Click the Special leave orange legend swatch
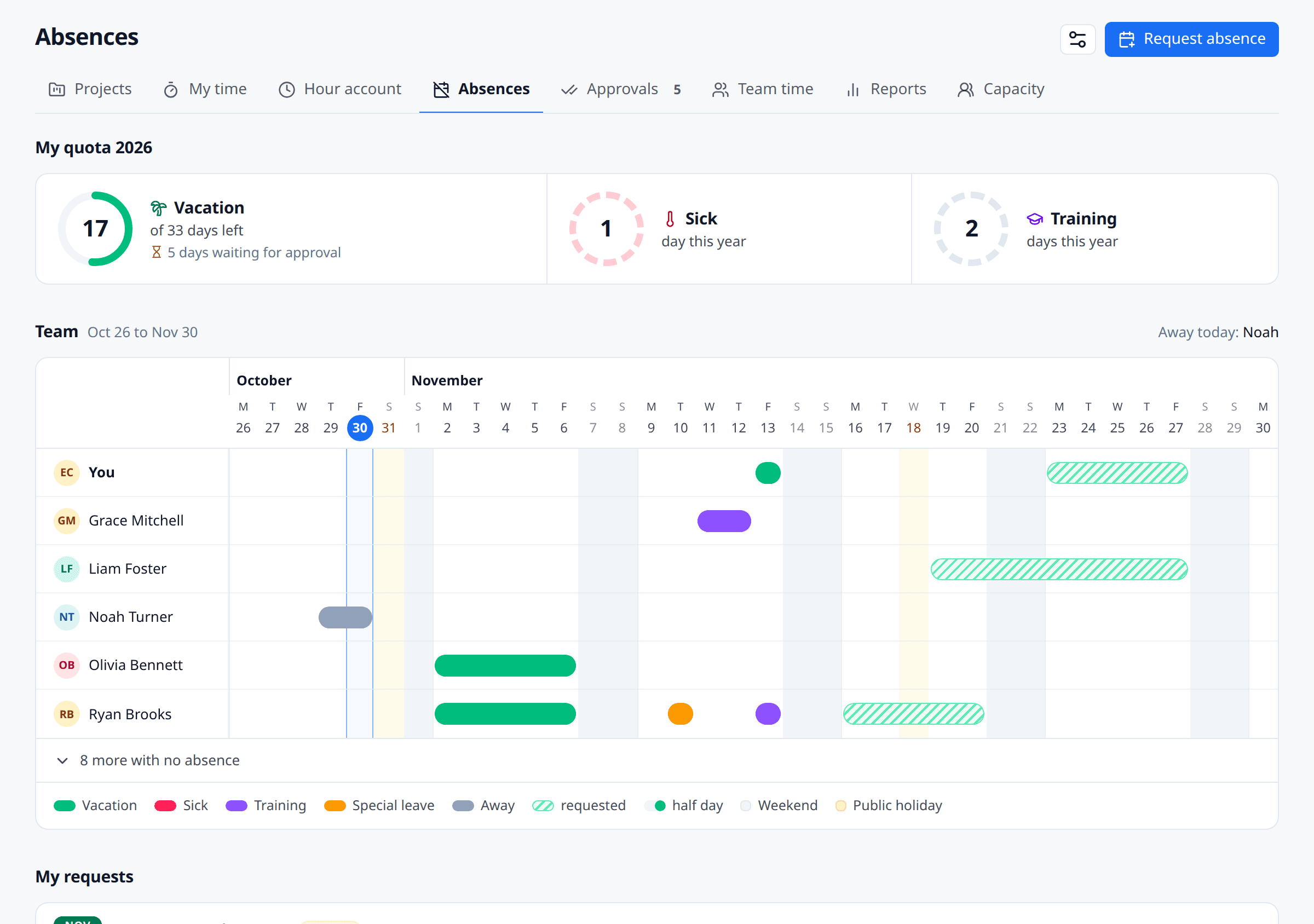This screenshot has width=1314, height=924. point(334,806)
